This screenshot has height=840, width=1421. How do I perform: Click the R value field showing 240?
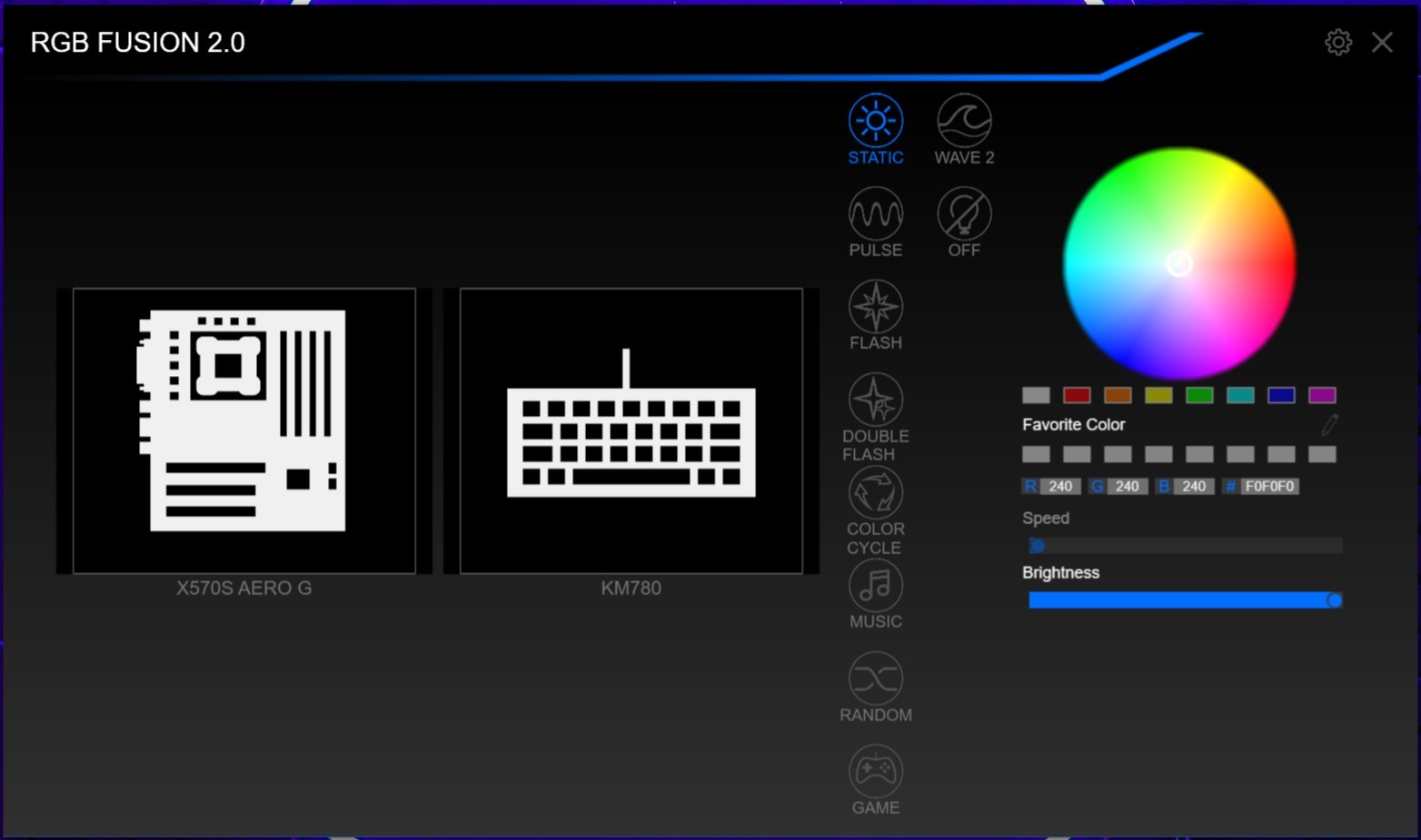point(1060,487)
